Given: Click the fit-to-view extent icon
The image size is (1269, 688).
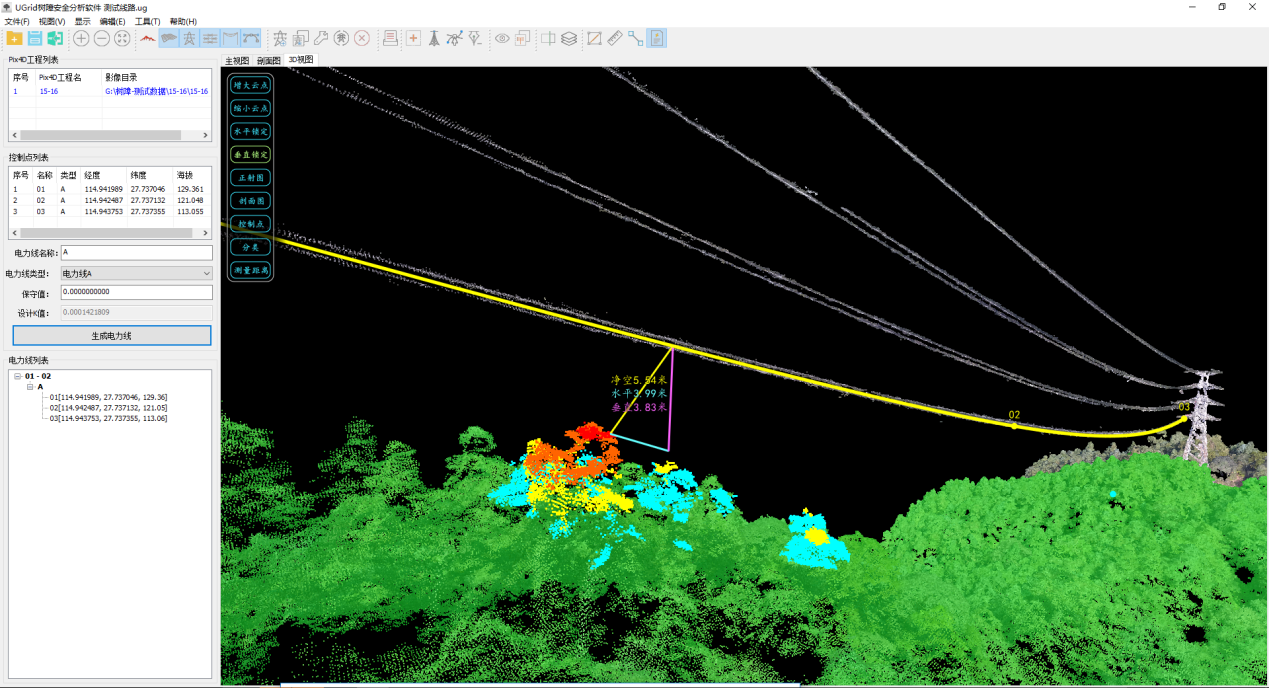Looking at the screenshot, I should click(x=122, y=38).
